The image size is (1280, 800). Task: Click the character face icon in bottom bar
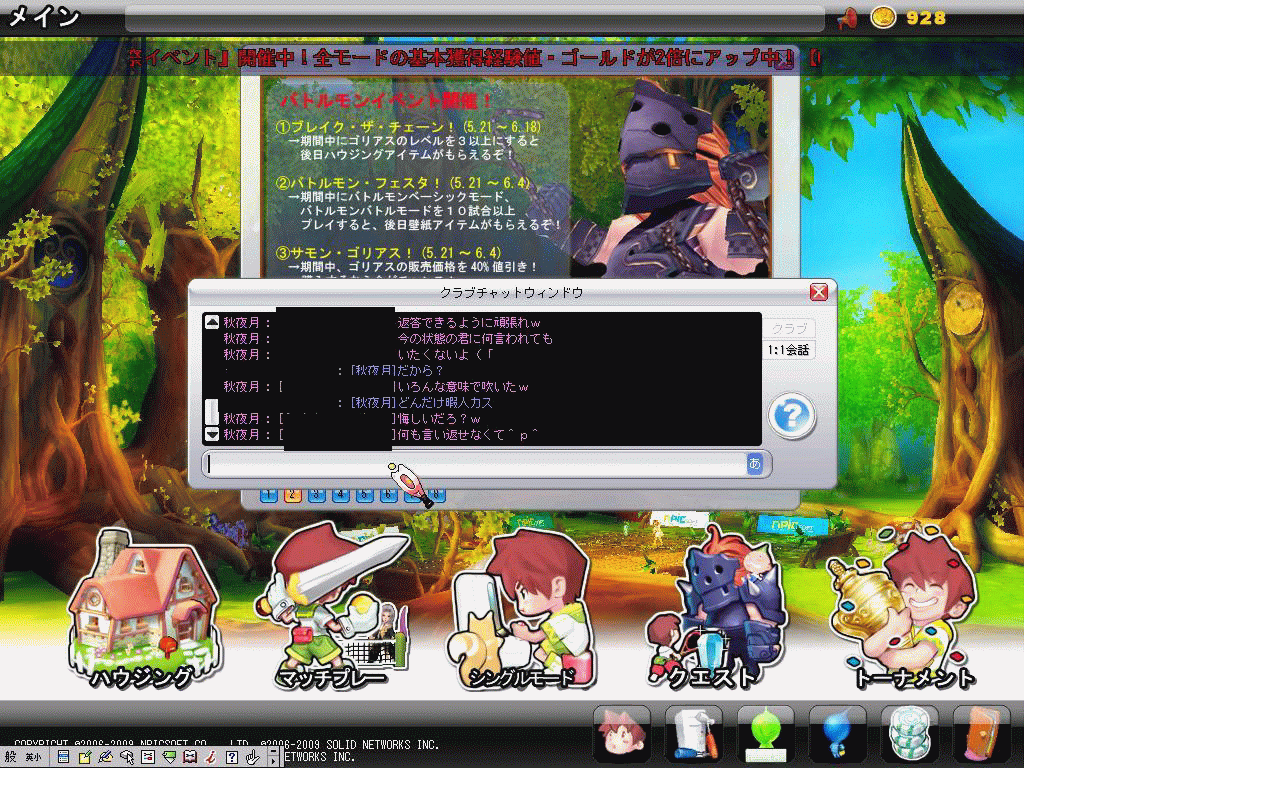[622, 735]
